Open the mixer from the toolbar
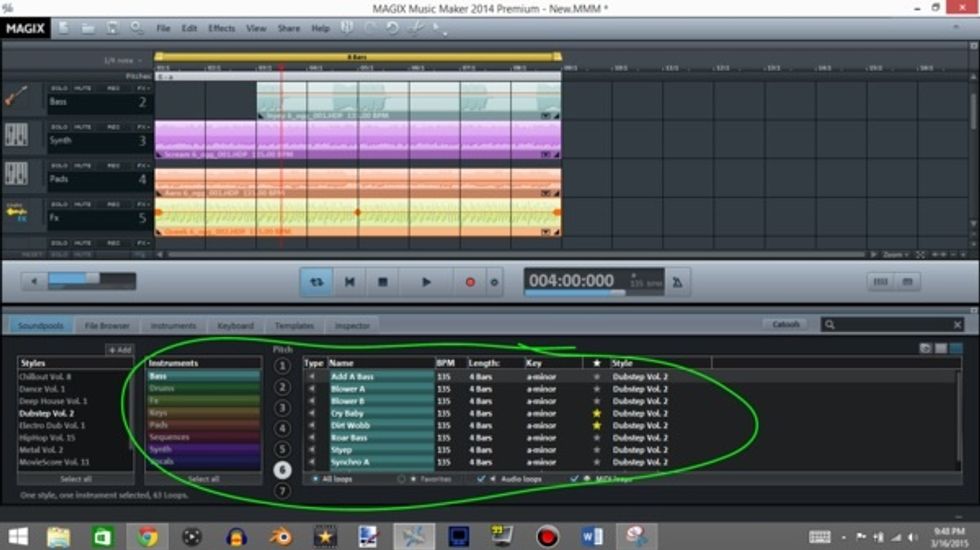The width and height of the screenshot is (980, 550). 347,28
